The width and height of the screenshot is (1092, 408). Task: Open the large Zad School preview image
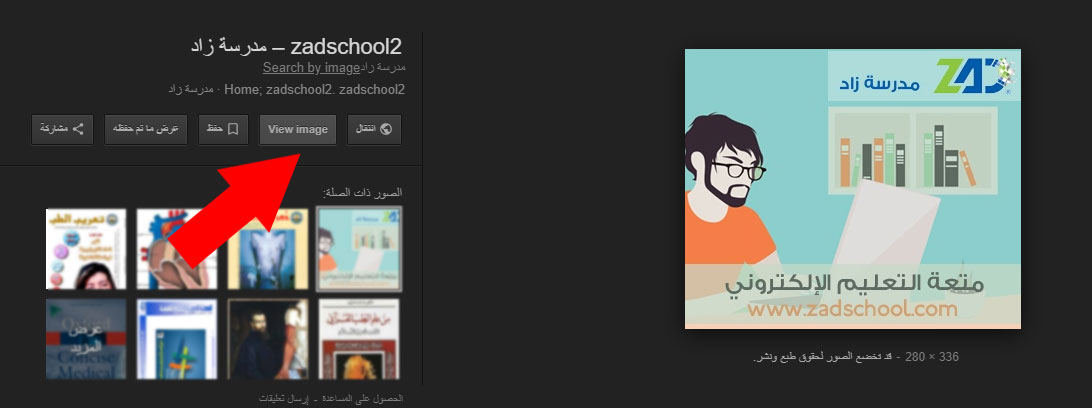852,189
